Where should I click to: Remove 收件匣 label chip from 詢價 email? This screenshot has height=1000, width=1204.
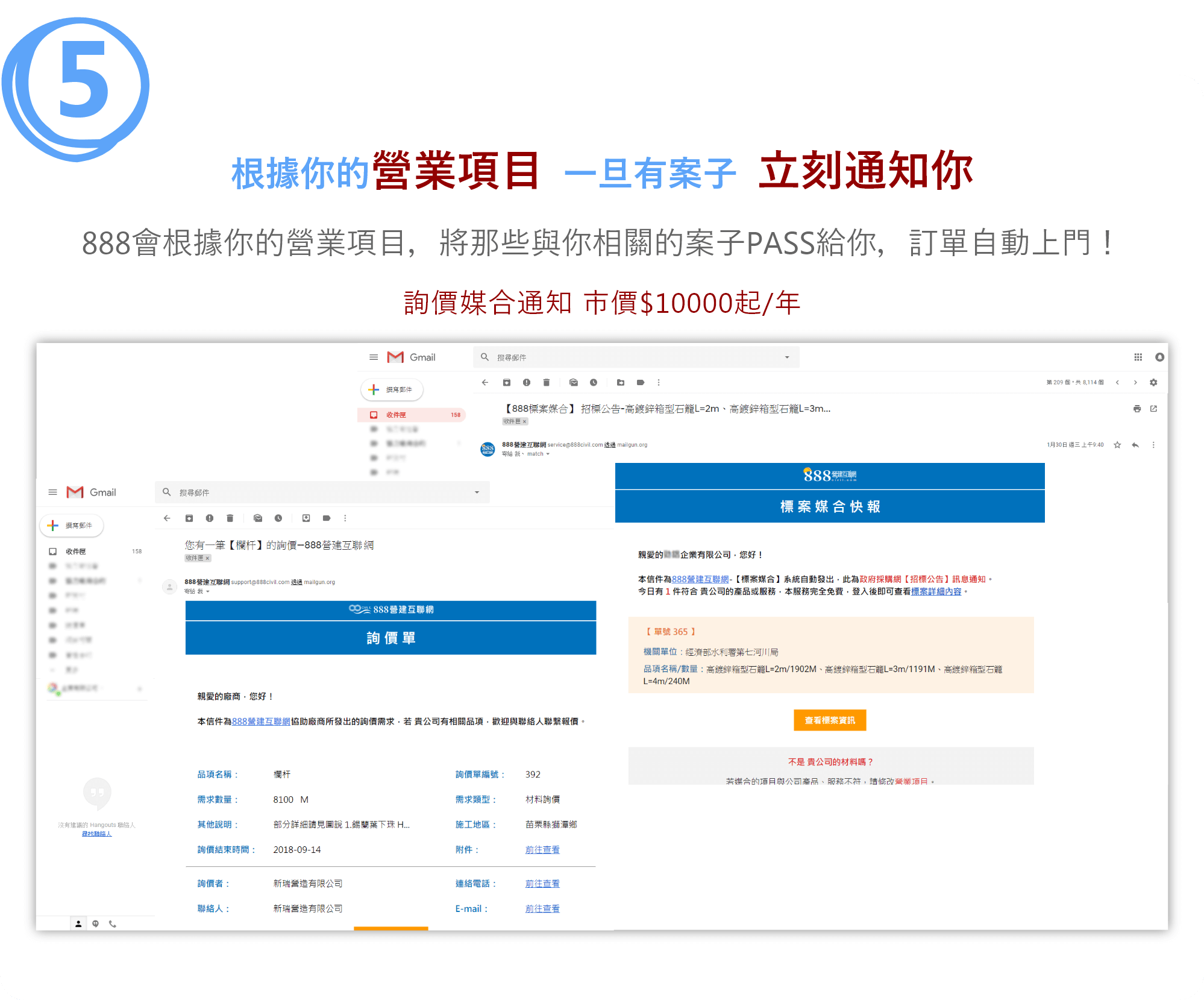[207, 558]
